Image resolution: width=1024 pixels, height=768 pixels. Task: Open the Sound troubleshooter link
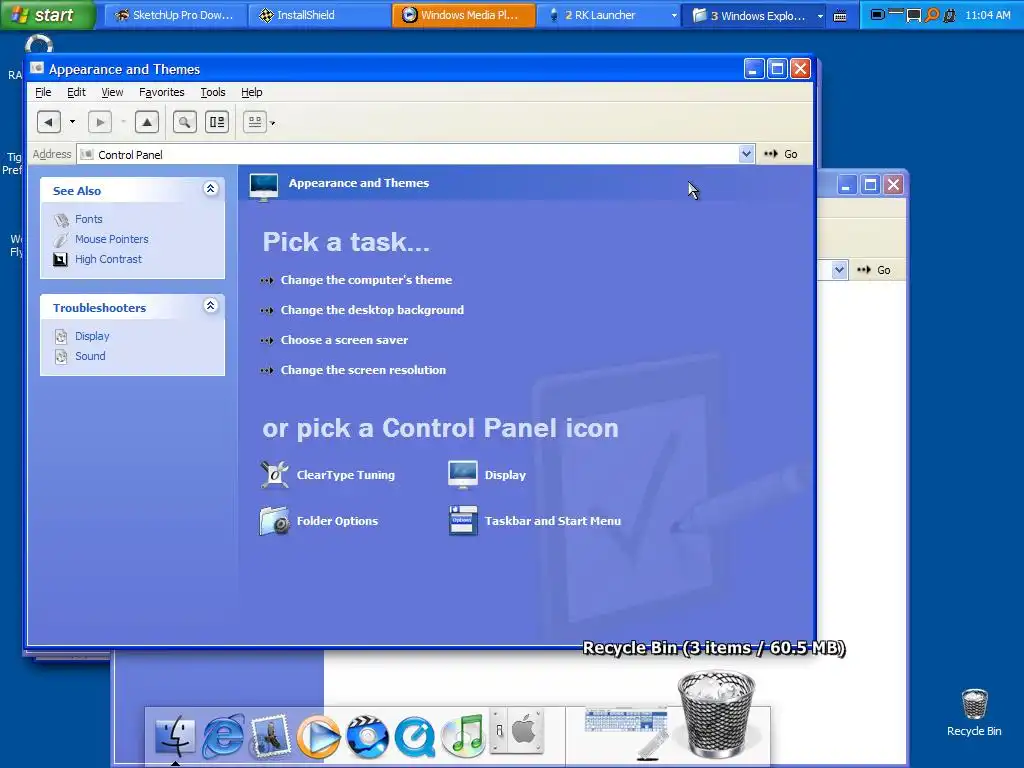(90, 357)
